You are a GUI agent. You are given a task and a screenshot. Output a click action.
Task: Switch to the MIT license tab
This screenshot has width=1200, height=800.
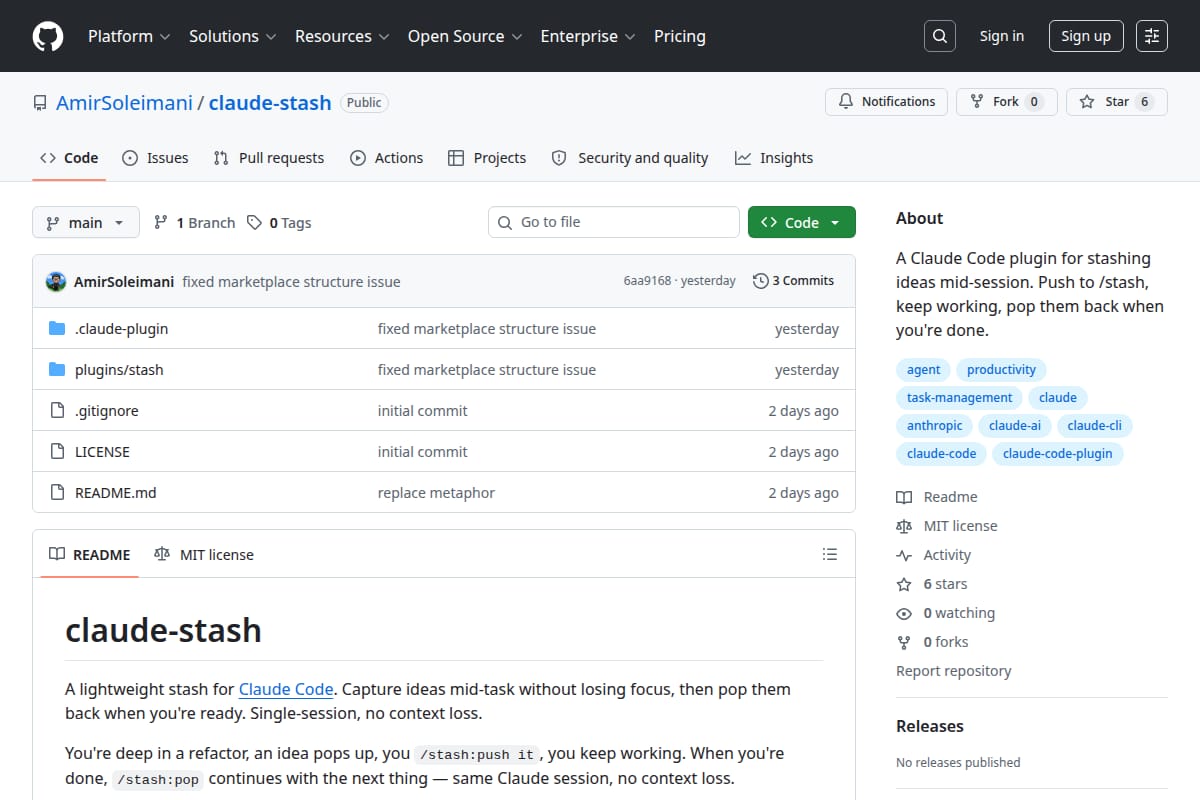coord(204,554)
